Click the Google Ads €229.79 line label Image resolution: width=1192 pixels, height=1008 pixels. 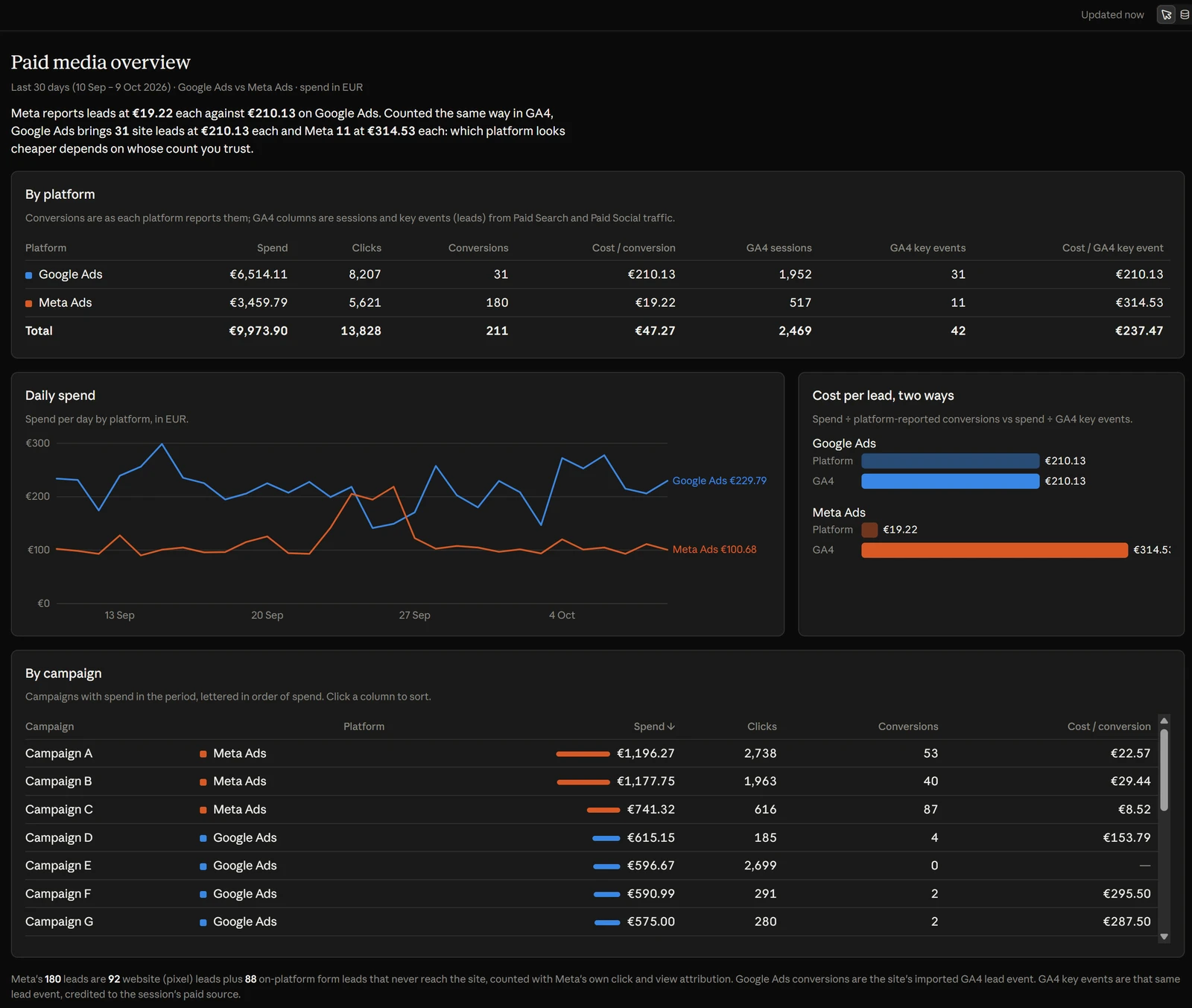(x=719, y=481)
